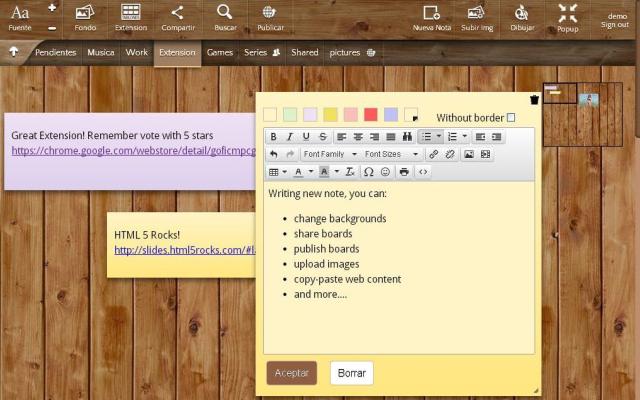Image resolution: width=640 pixels, height=400 pixels.
Task: Decrease font size with the minus icon
Action: click(52, 28)
